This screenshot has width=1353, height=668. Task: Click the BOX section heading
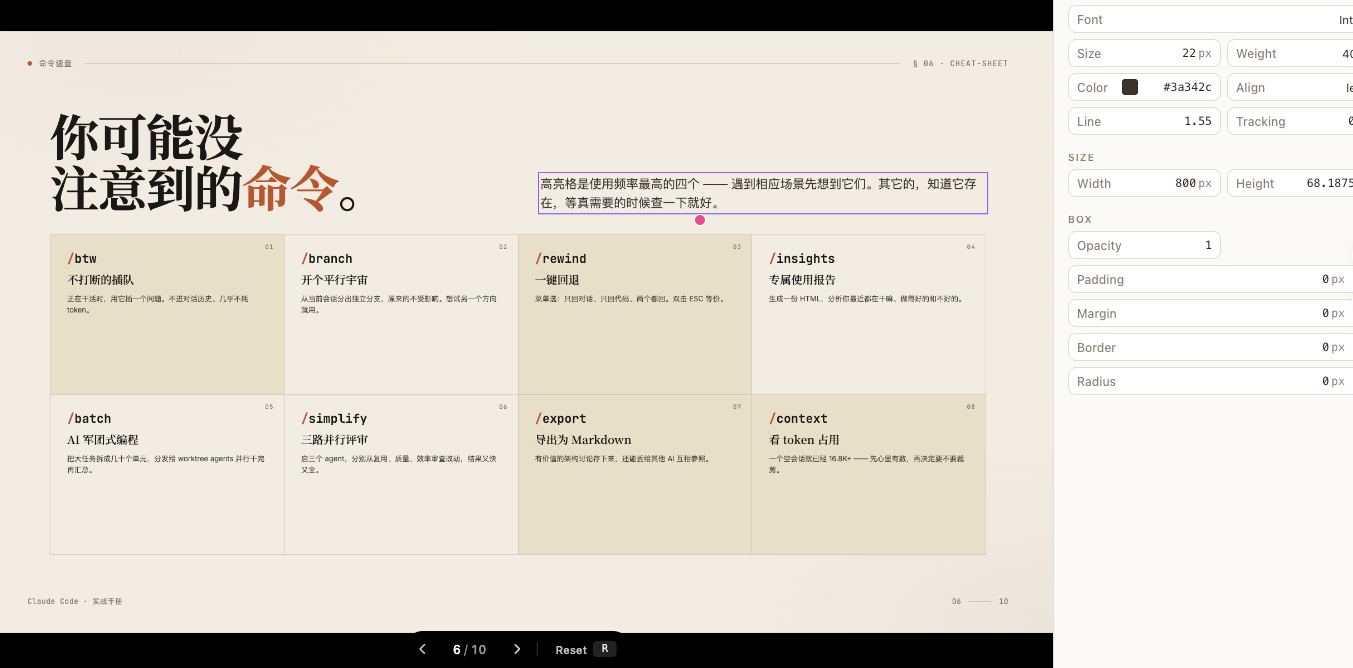[x=1080, y=219]
